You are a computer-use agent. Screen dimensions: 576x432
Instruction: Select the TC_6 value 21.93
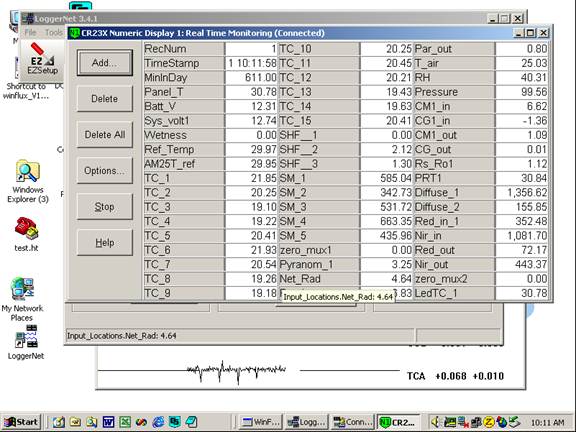click(x=251, y=250)
